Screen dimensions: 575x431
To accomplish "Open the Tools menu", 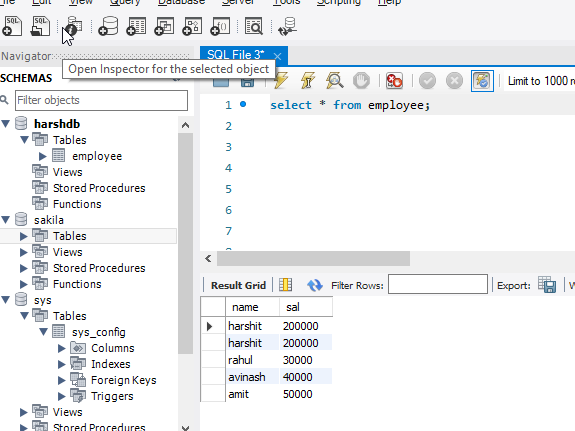I will pos(286,2).
